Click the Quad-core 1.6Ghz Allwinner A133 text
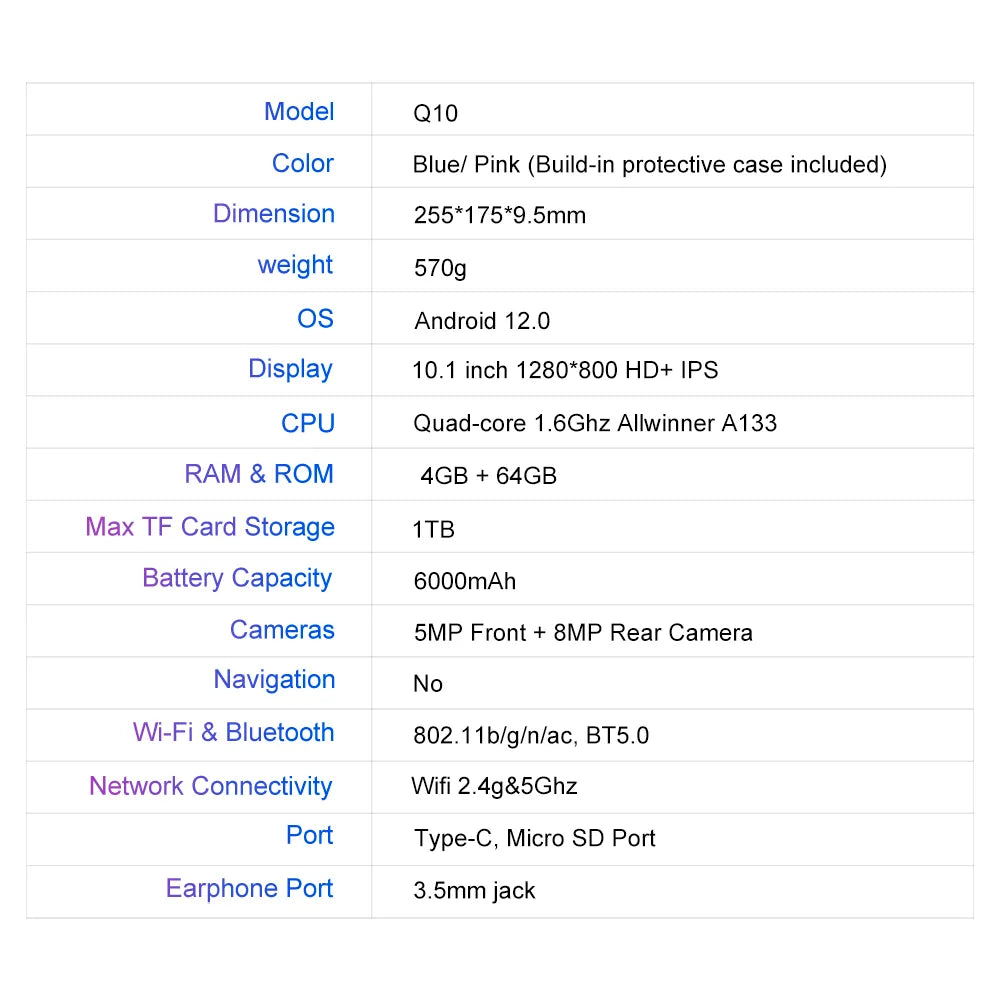This screenshot has width=1000, height=1000. click(595, 423)
